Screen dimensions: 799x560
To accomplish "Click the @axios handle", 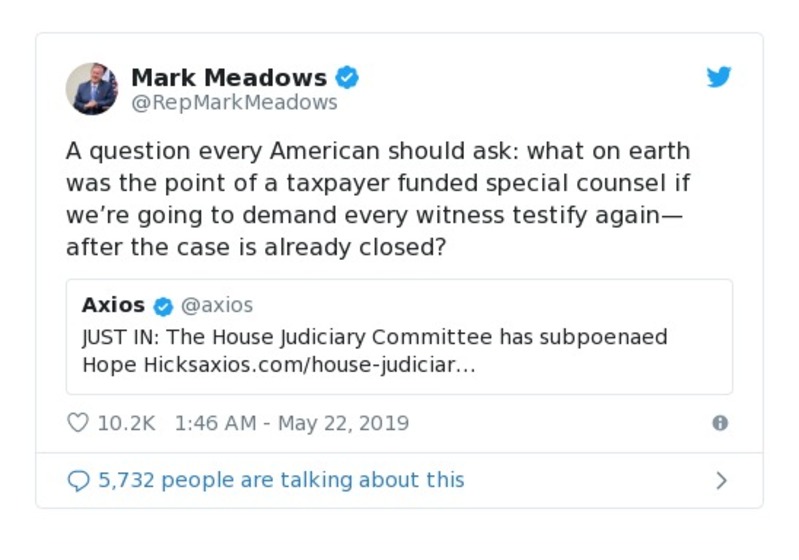I will pos(217,305).
